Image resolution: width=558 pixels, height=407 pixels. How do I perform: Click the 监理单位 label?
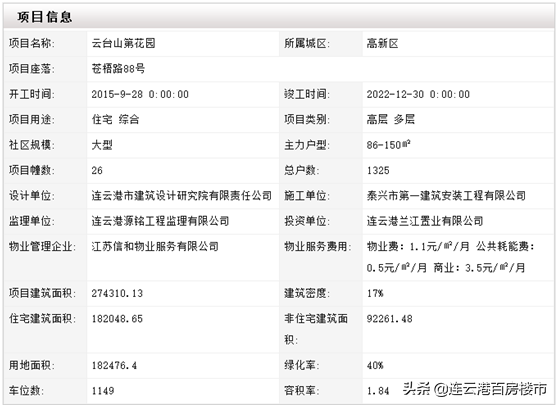pos(32,221)
